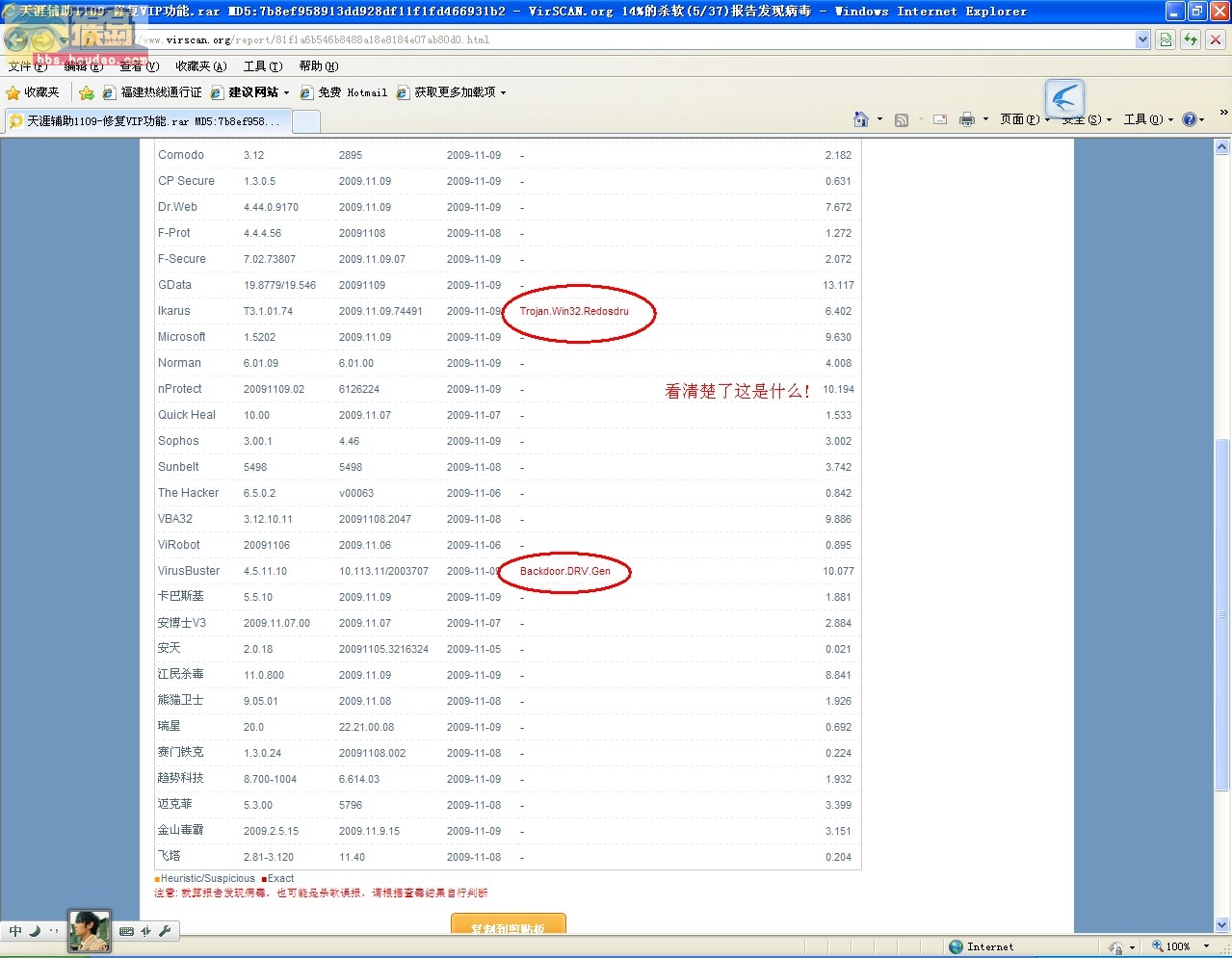Click the protected mode status bar icon

coord(1115,947)
